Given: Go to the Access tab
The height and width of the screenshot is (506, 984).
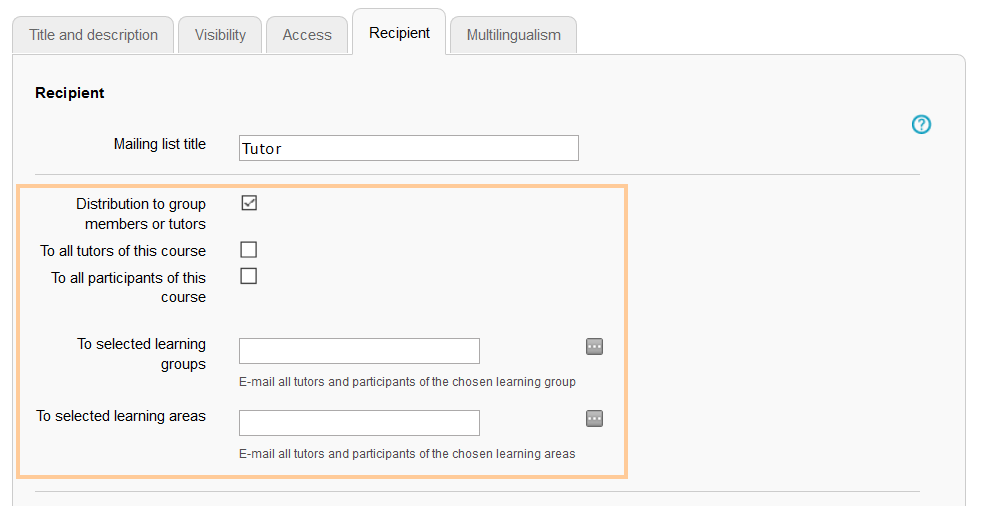Looking at the screenshot, I should click(307, 35).
